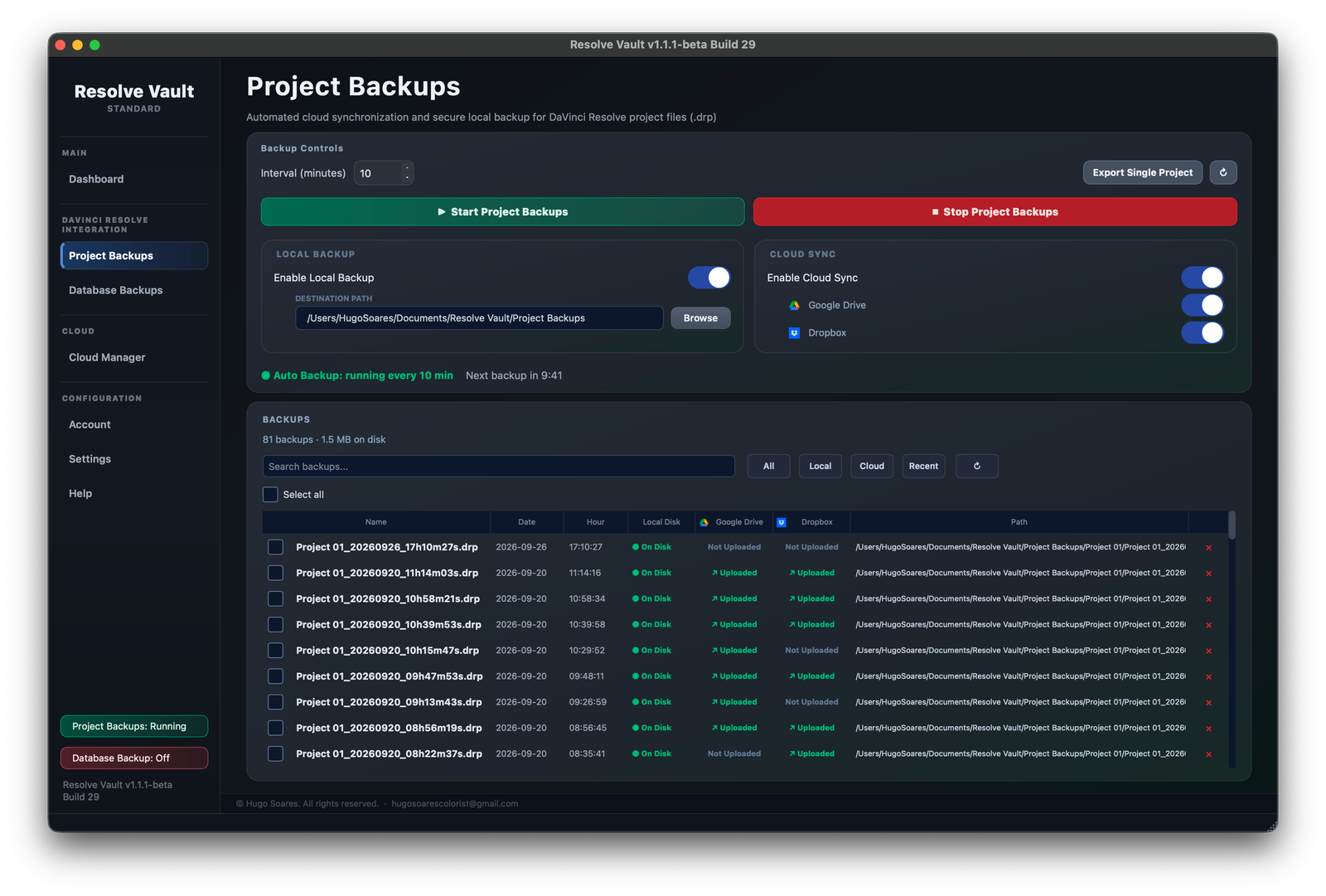Click Google Drive icon in table header
The image size is (1326, 896).
click(704, 522)
